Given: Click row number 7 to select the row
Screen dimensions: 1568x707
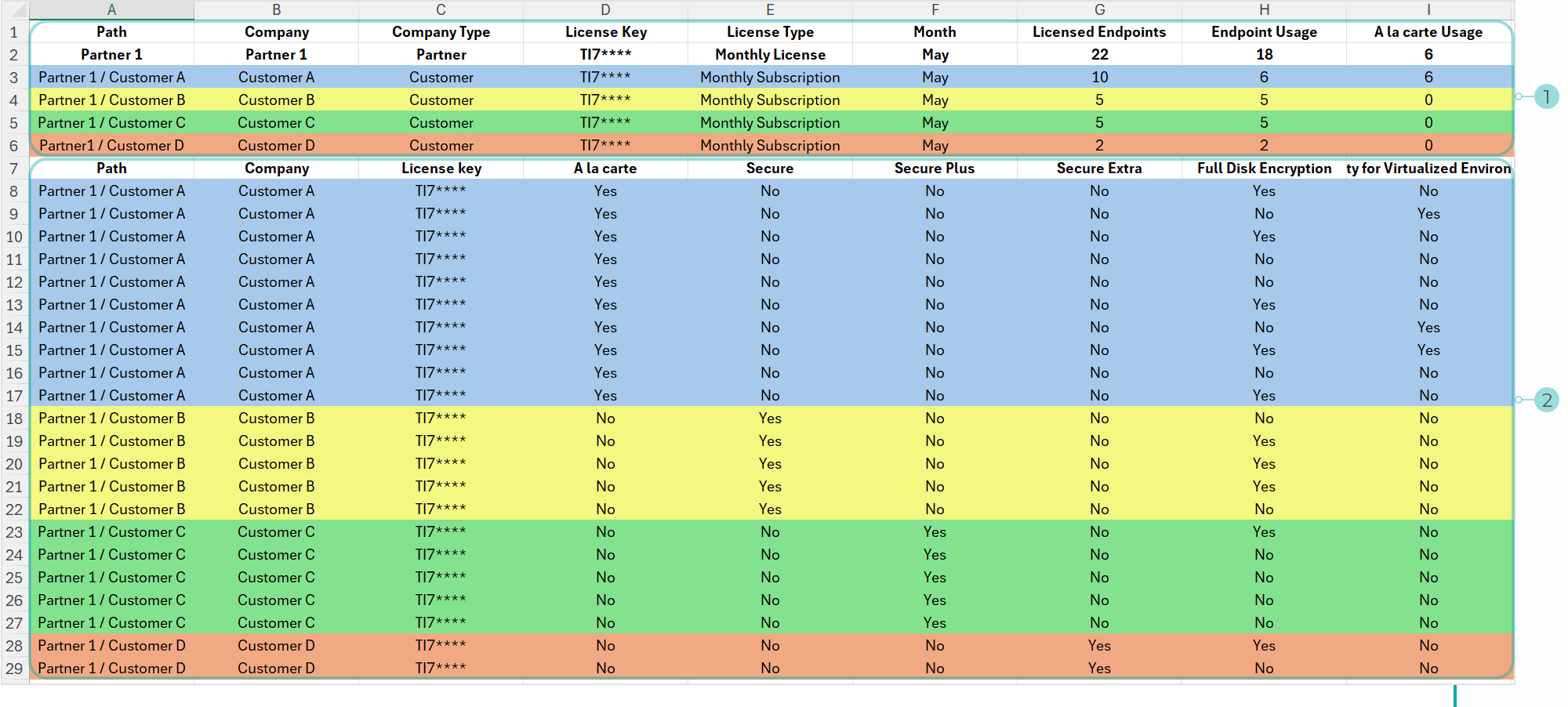Looking at the screenshot, I should point(13,168).
